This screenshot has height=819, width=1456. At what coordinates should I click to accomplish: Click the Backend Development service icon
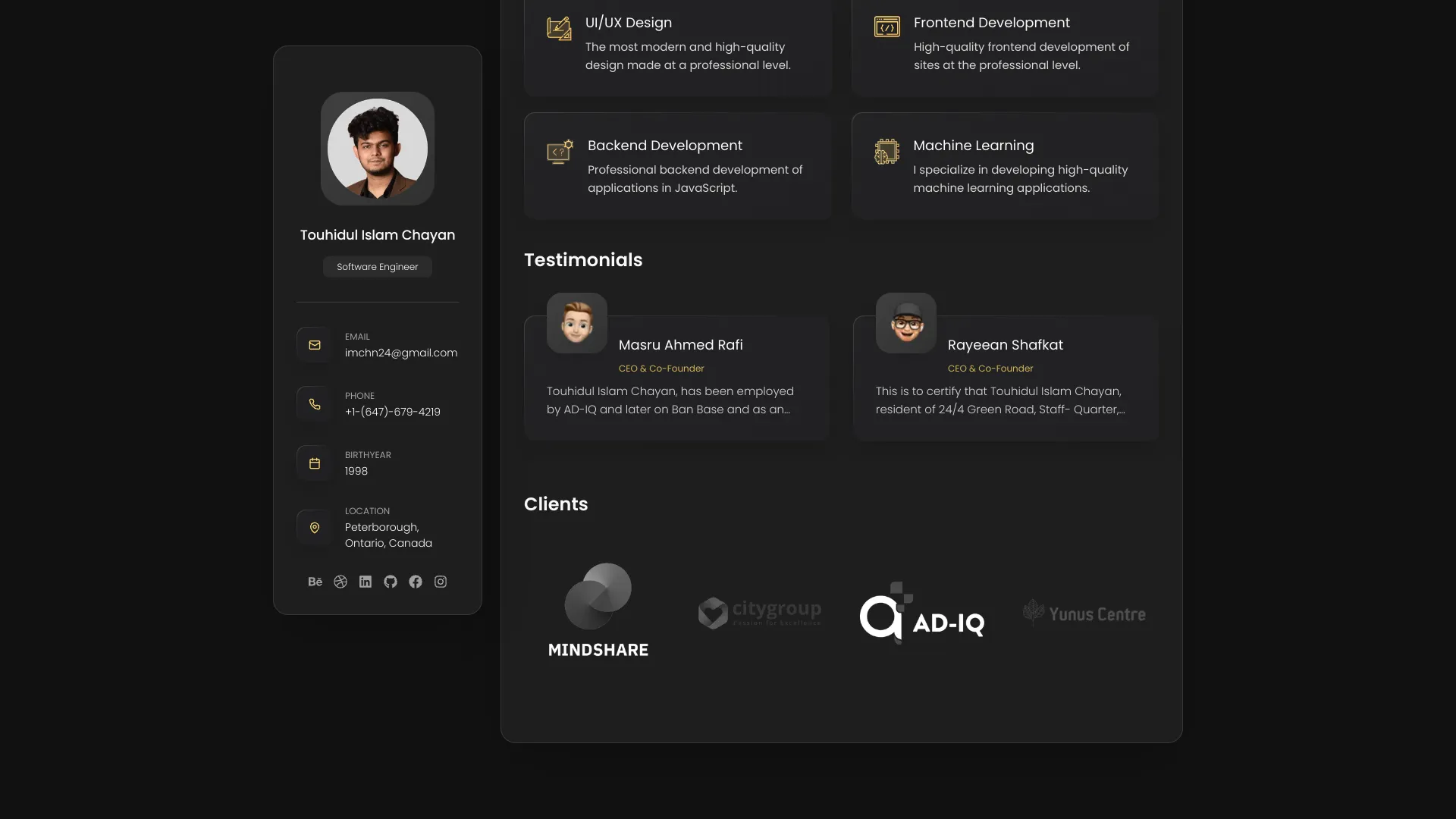click(x=560, y=152)
